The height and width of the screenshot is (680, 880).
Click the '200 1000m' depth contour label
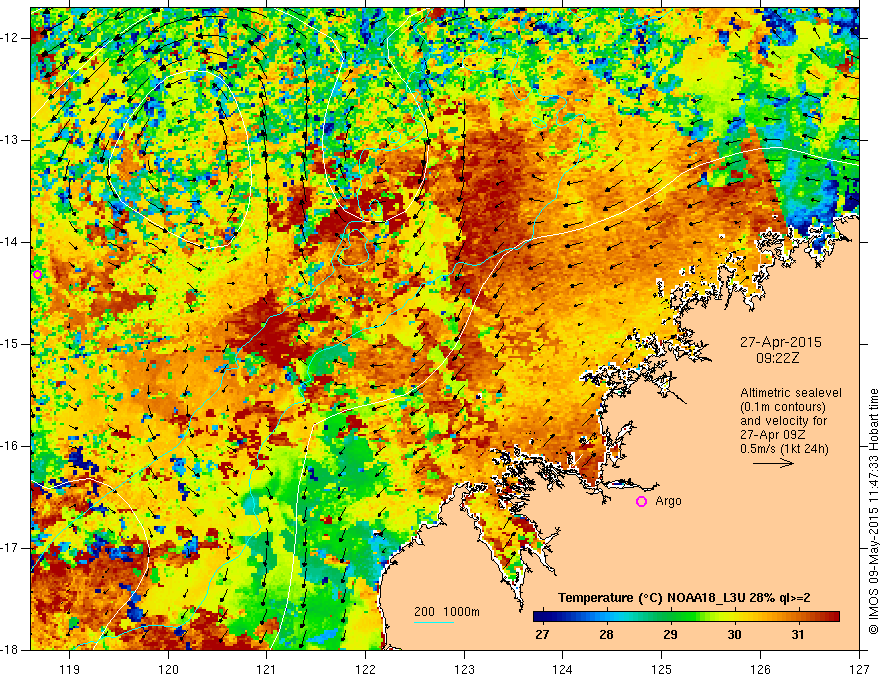click(x=447, y=612)
